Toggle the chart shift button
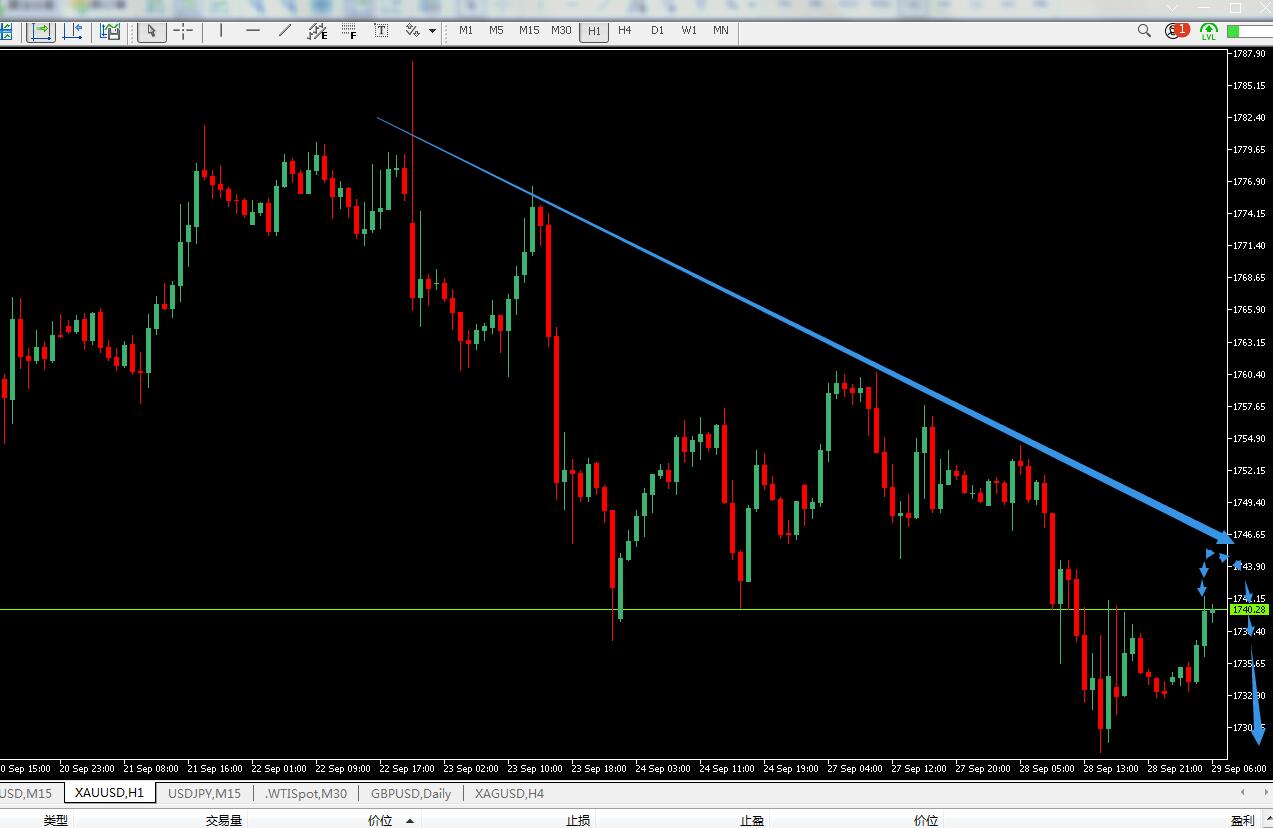Image resolution: width=1273 pixels, height=828 pixels. point(73,31)
